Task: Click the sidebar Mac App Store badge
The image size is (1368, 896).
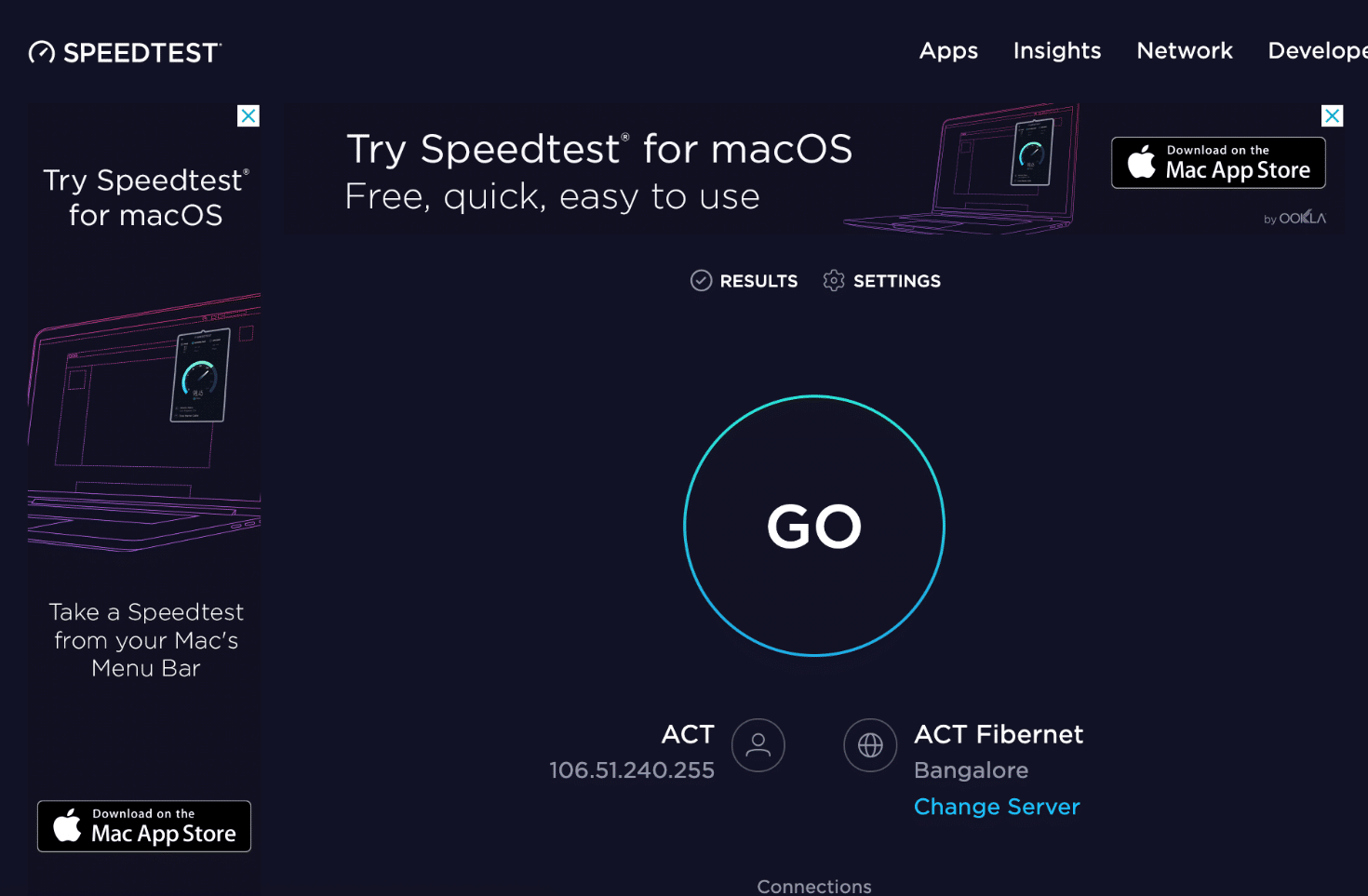Action: (x=144, y=826)
